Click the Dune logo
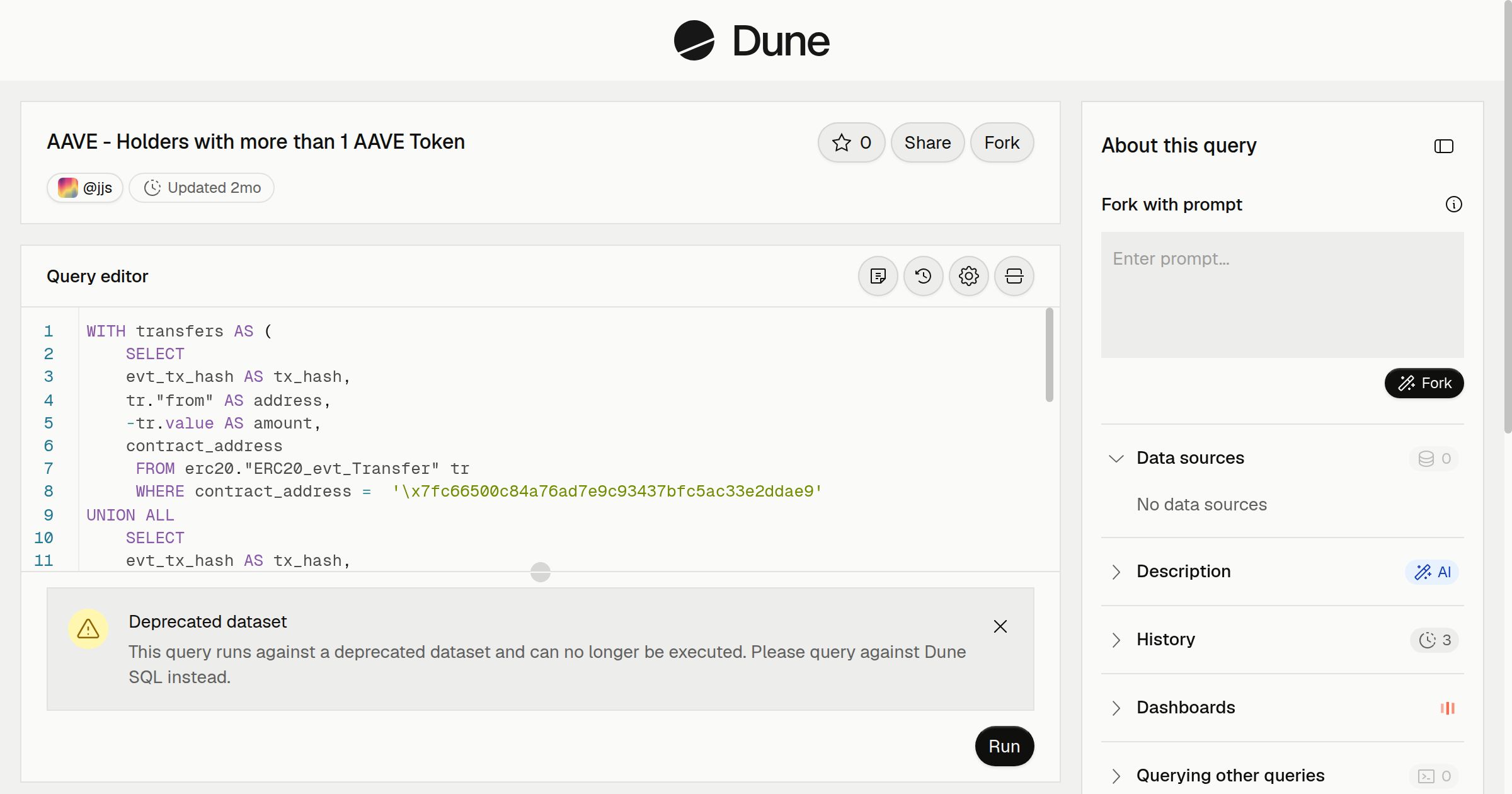 [x=752, y=40]
